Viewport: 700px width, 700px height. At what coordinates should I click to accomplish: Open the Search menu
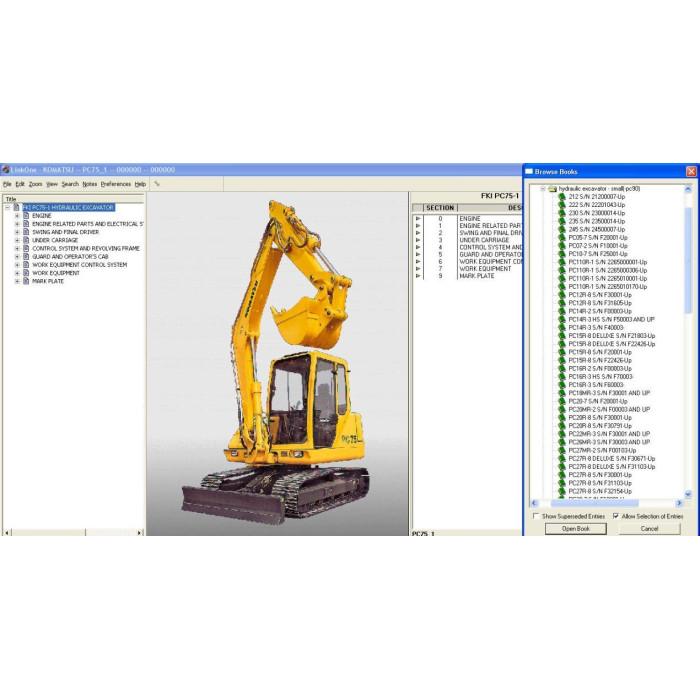coord(70,184)
